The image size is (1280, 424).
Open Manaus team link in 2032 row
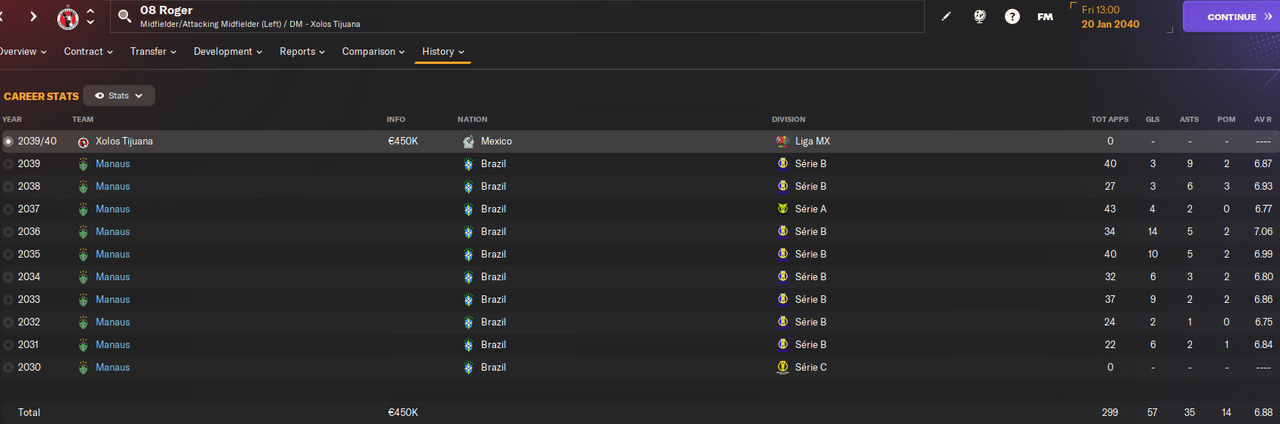113,322
